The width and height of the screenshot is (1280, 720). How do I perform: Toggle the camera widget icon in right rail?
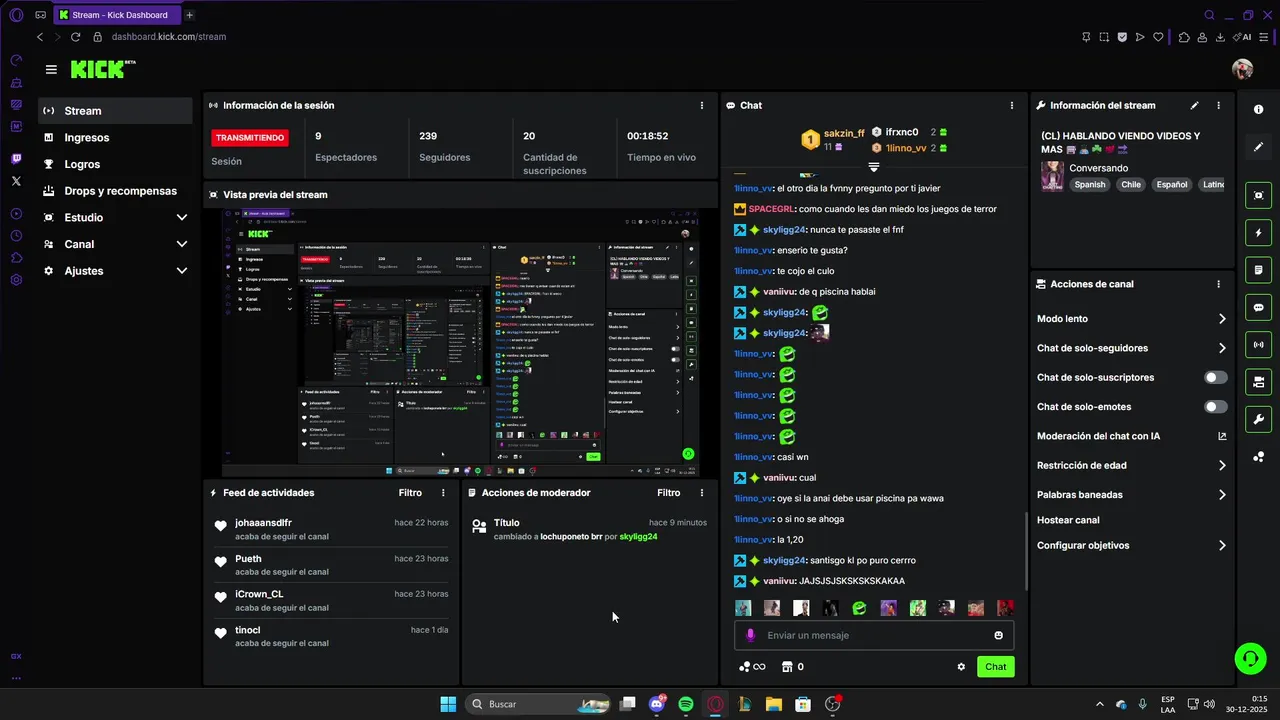[1259, 382]
